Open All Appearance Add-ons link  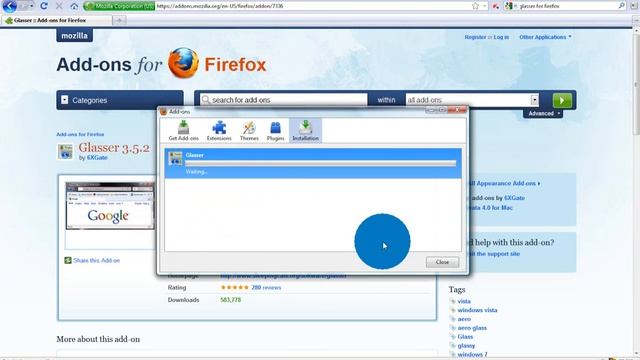coord(504,184)
